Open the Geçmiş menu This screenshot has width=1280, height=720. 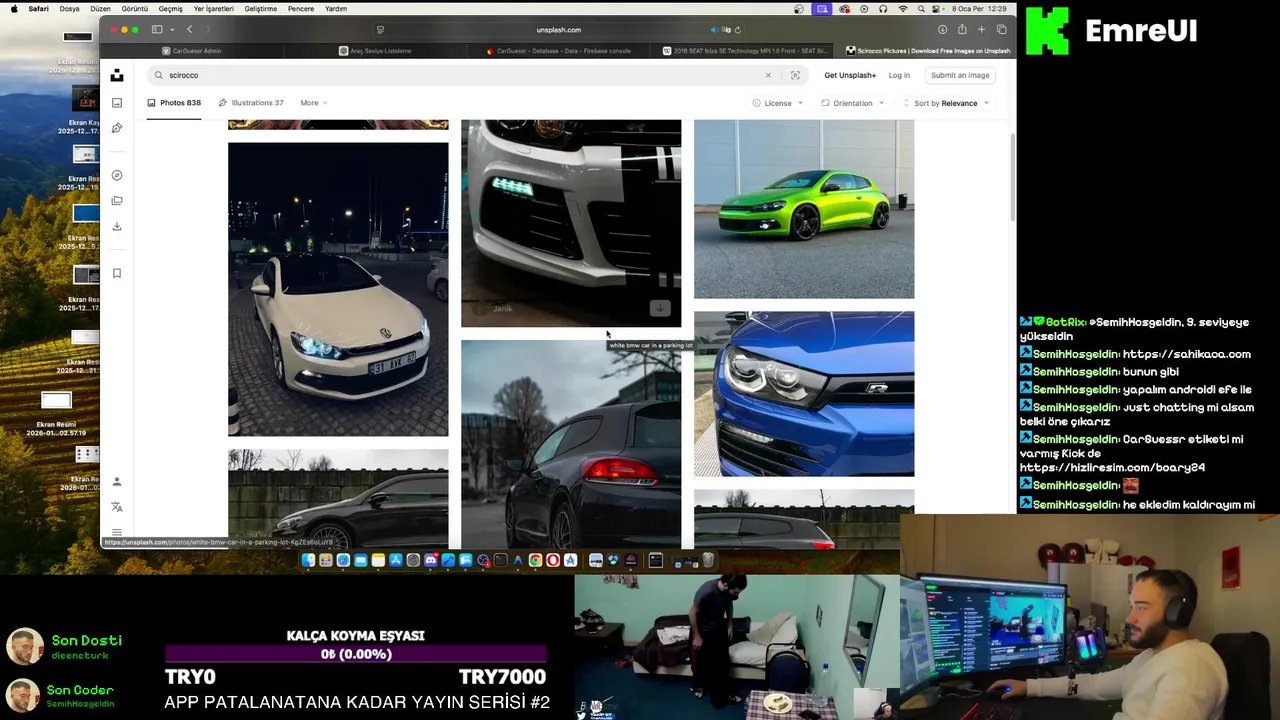(x=170, y=9)
